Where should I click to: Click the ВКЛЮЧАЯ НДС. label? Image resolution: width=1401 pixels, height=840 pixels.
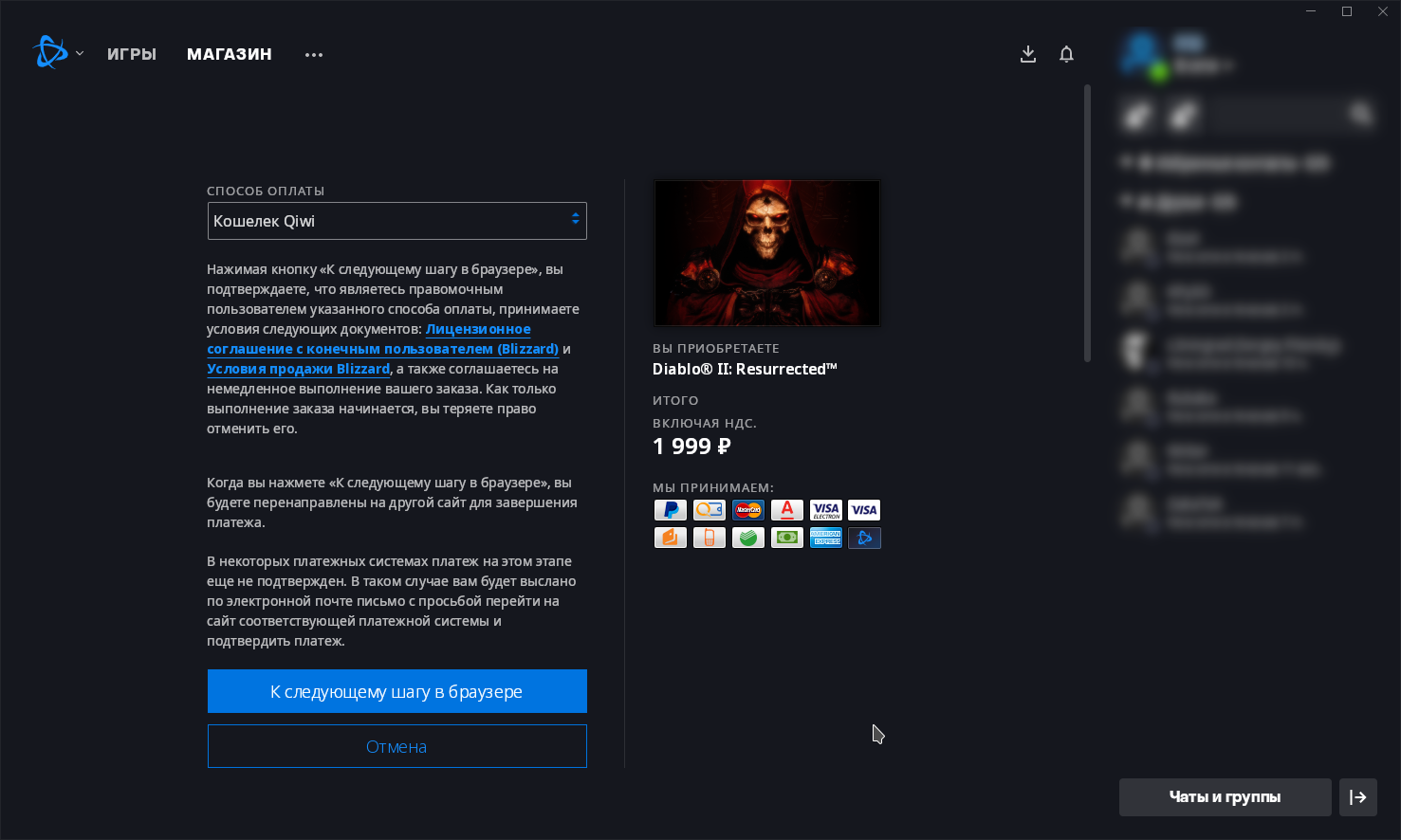705,423
